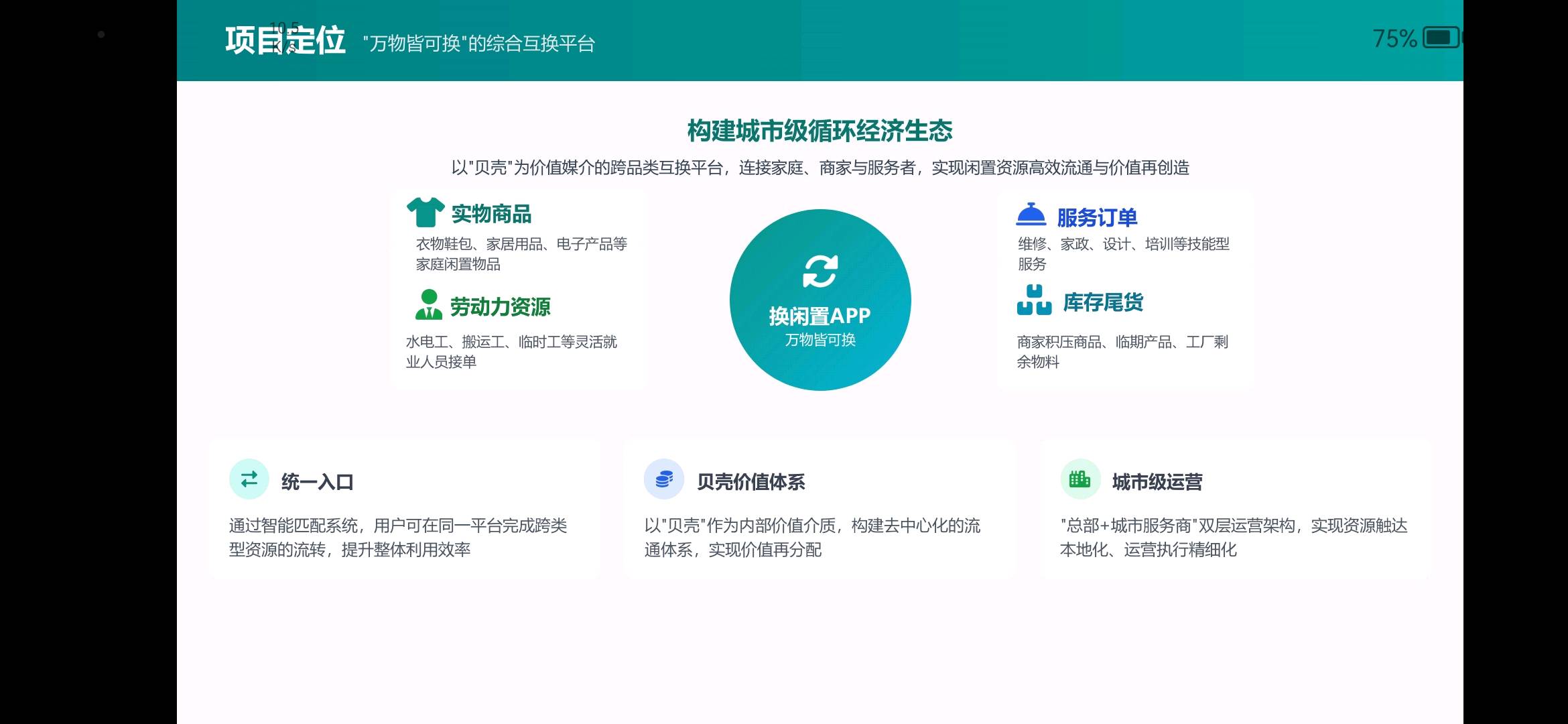Viewport: 1568px width, 724px height.
Task: Click the description starting 衣物鞋包、家居用品
Action: click(521, 254)
